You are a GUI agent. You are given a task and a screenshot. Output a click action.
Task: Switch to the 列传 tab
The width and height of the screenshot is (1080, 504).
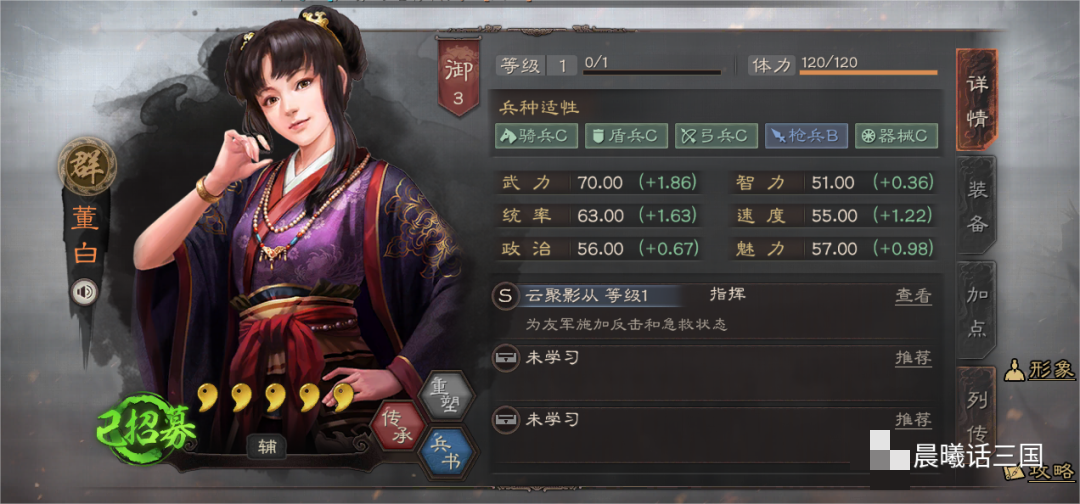977,417
